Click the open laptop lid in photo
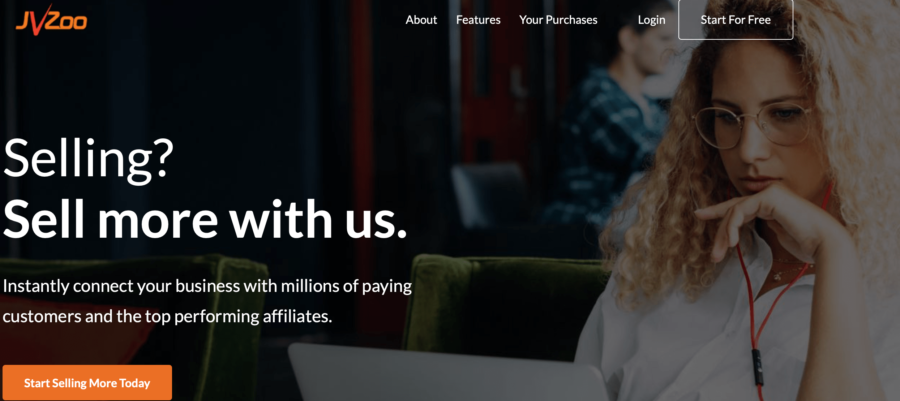This screenshot has width=900, height=401. point(448,372)
